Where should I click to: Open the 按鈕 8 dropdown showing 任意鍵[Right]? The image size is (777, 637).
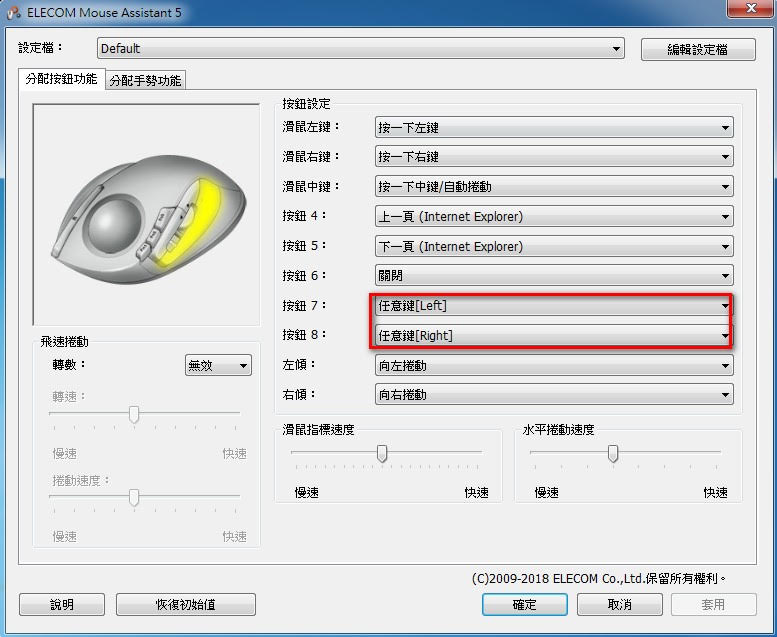click(x=554, y=336)
